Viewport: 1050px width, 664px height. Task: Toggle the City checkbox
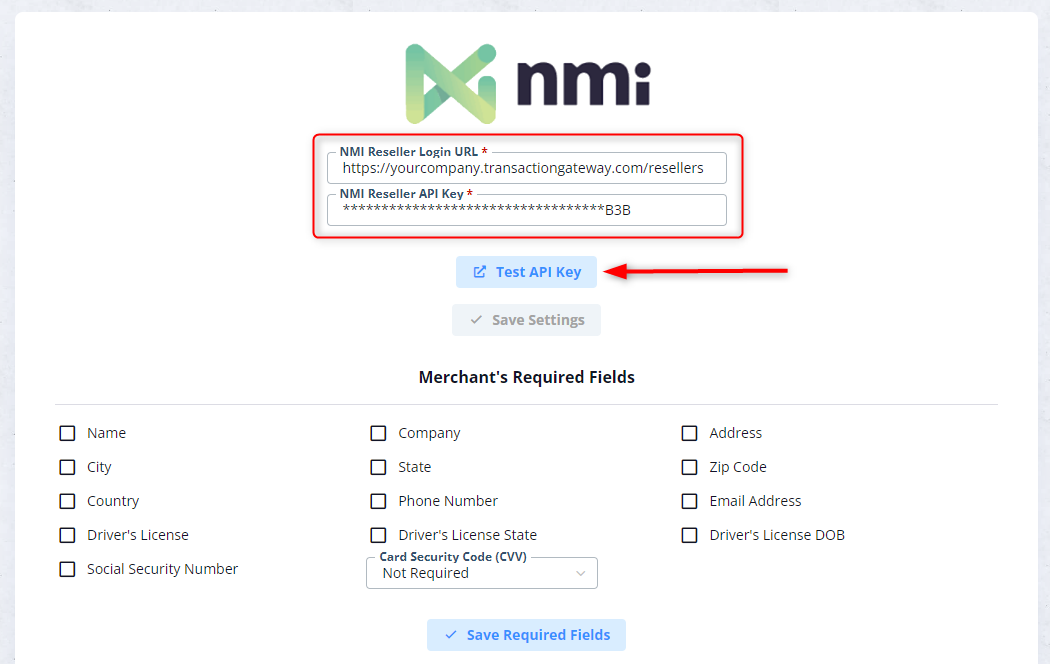[67, 467]
